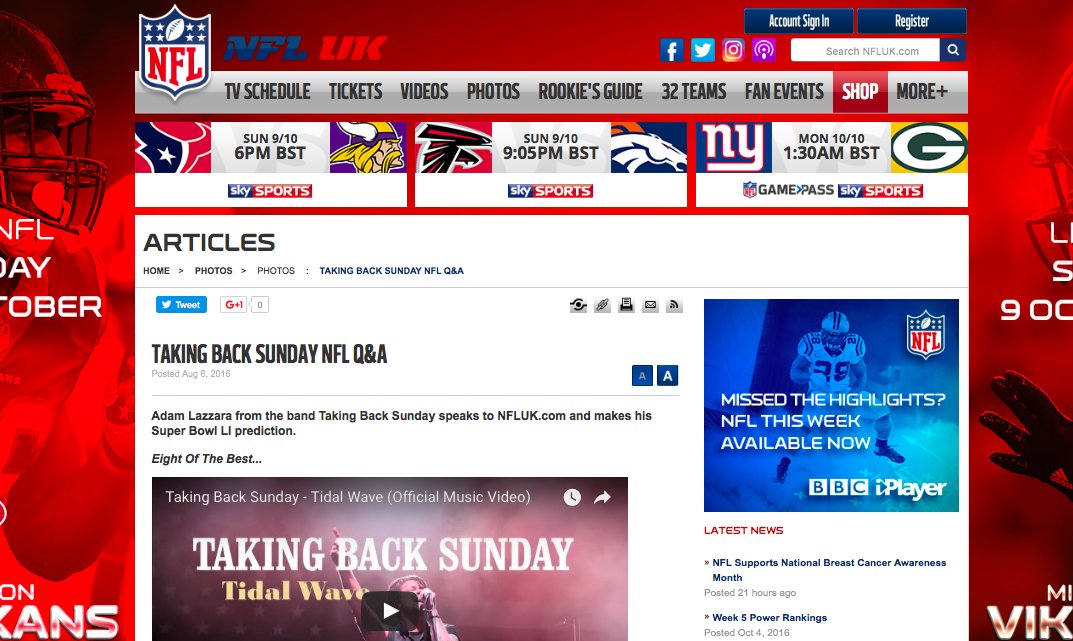Image resolution: width=1073 pixels, height=641 pixels.
Task: Submit search with the magnifier icon
Action: (x=953, y=50)
